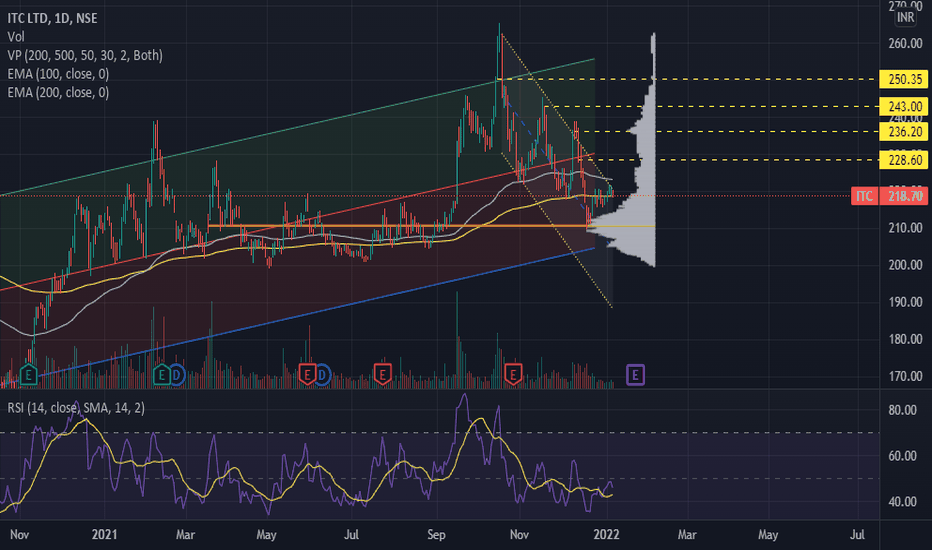This screenshot has width=932, height=550.
Task: Click the Nov label preceding 2021 on time axis
Action: click(x=19, y=535)
